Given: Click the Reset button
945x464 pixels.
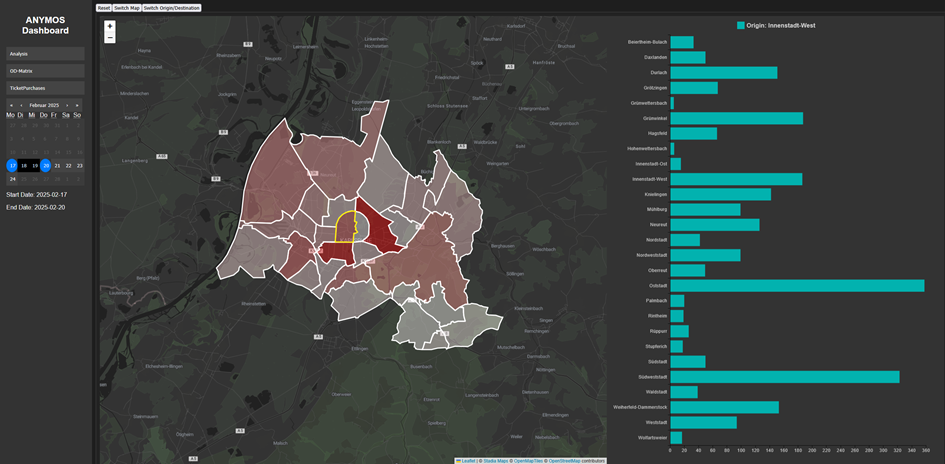Looking at the screenshot, I should click(x=104, y=8).
